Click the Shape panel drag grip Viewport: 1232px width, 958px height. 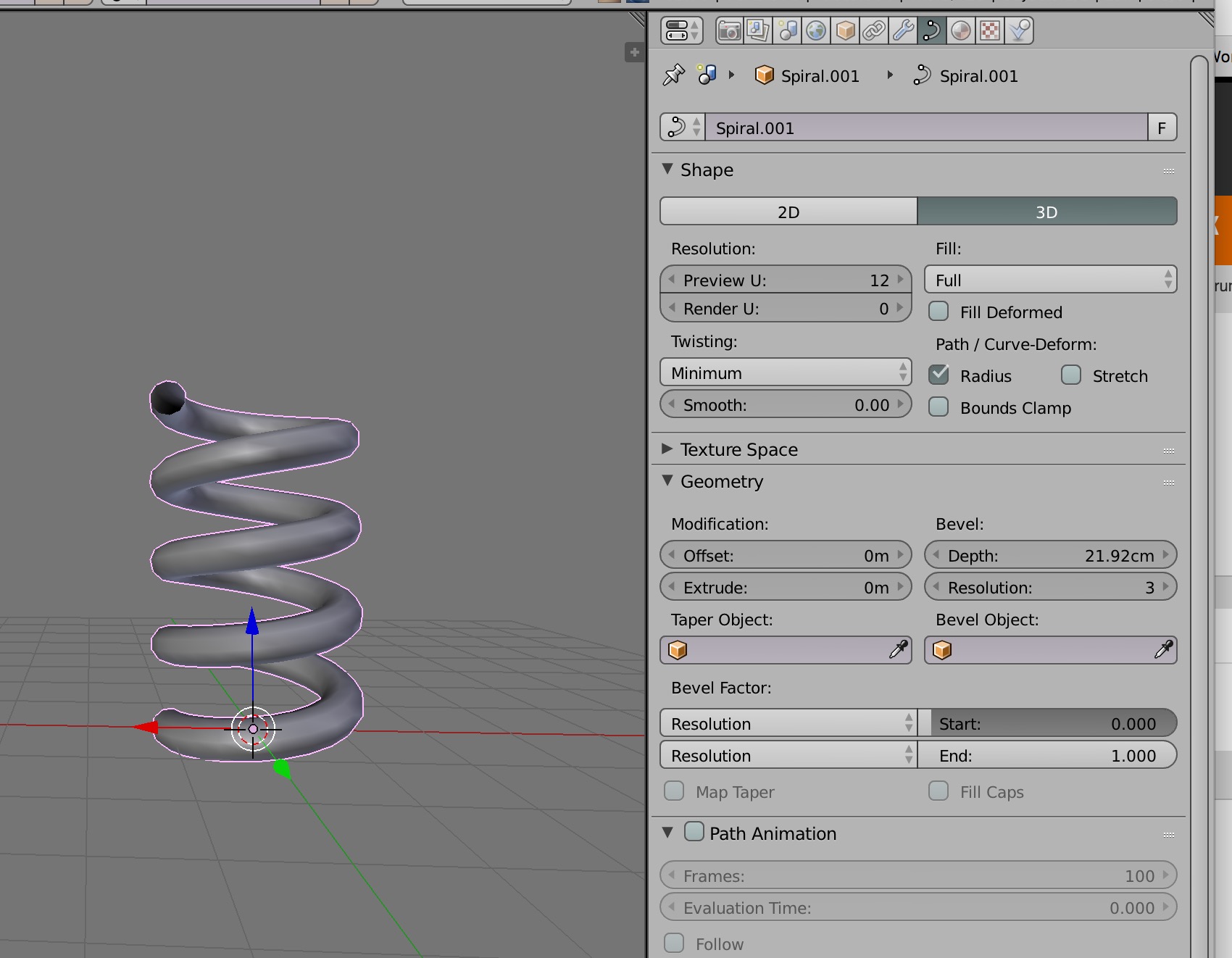pos(1169,171)
